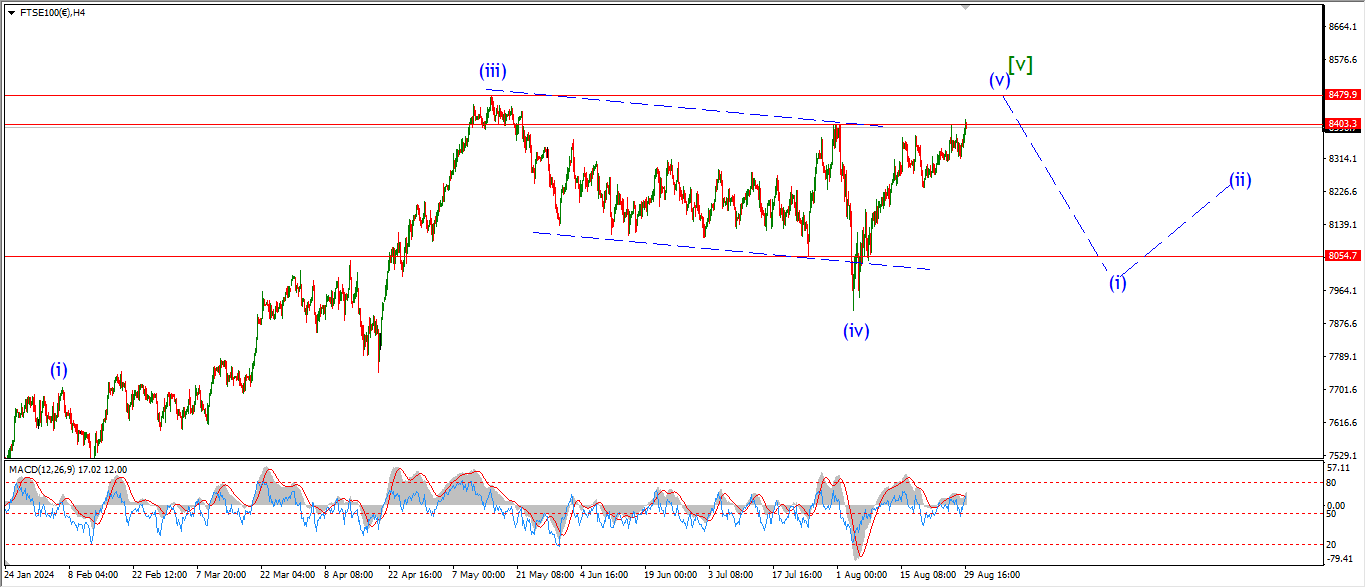Click the triangle before the FTSE100 title

[11, 13]
